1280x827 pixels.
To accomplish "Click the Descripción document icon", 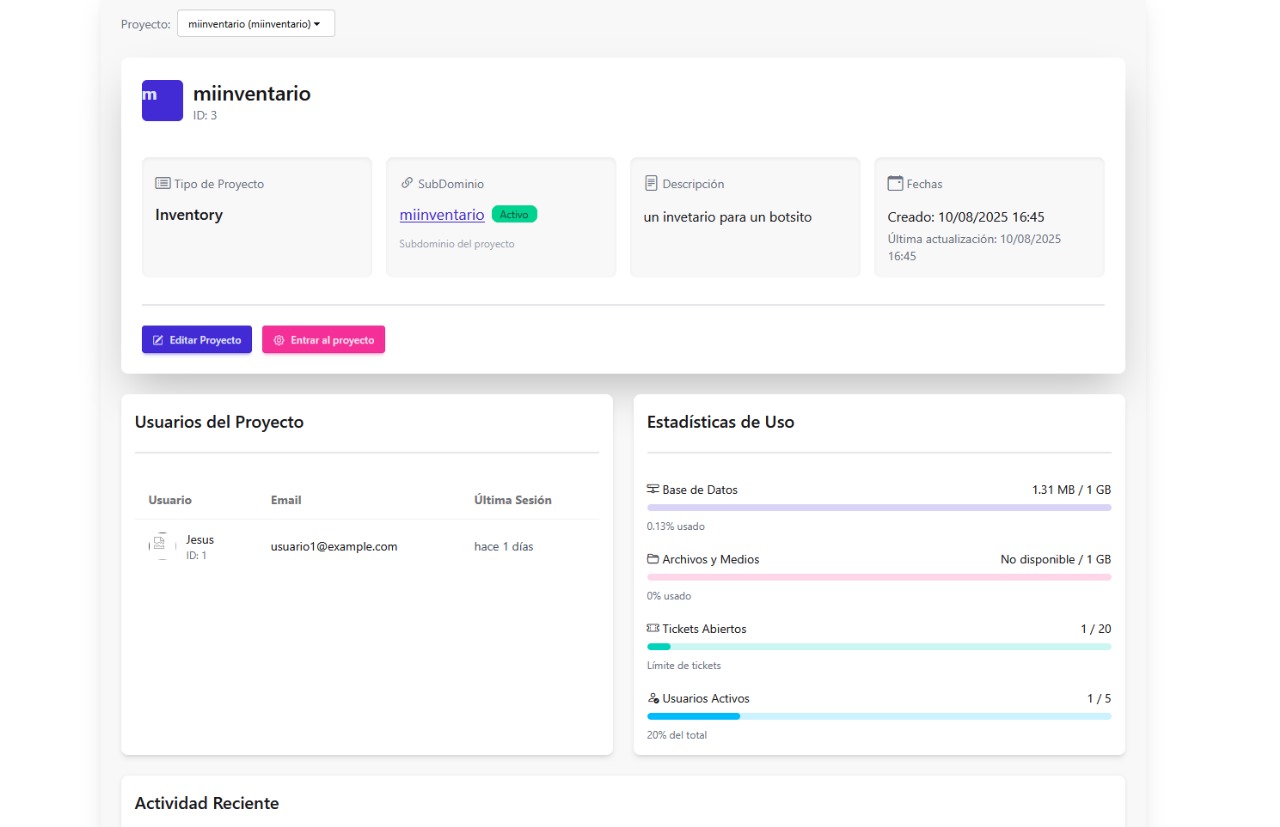I will tap(651, 184).
